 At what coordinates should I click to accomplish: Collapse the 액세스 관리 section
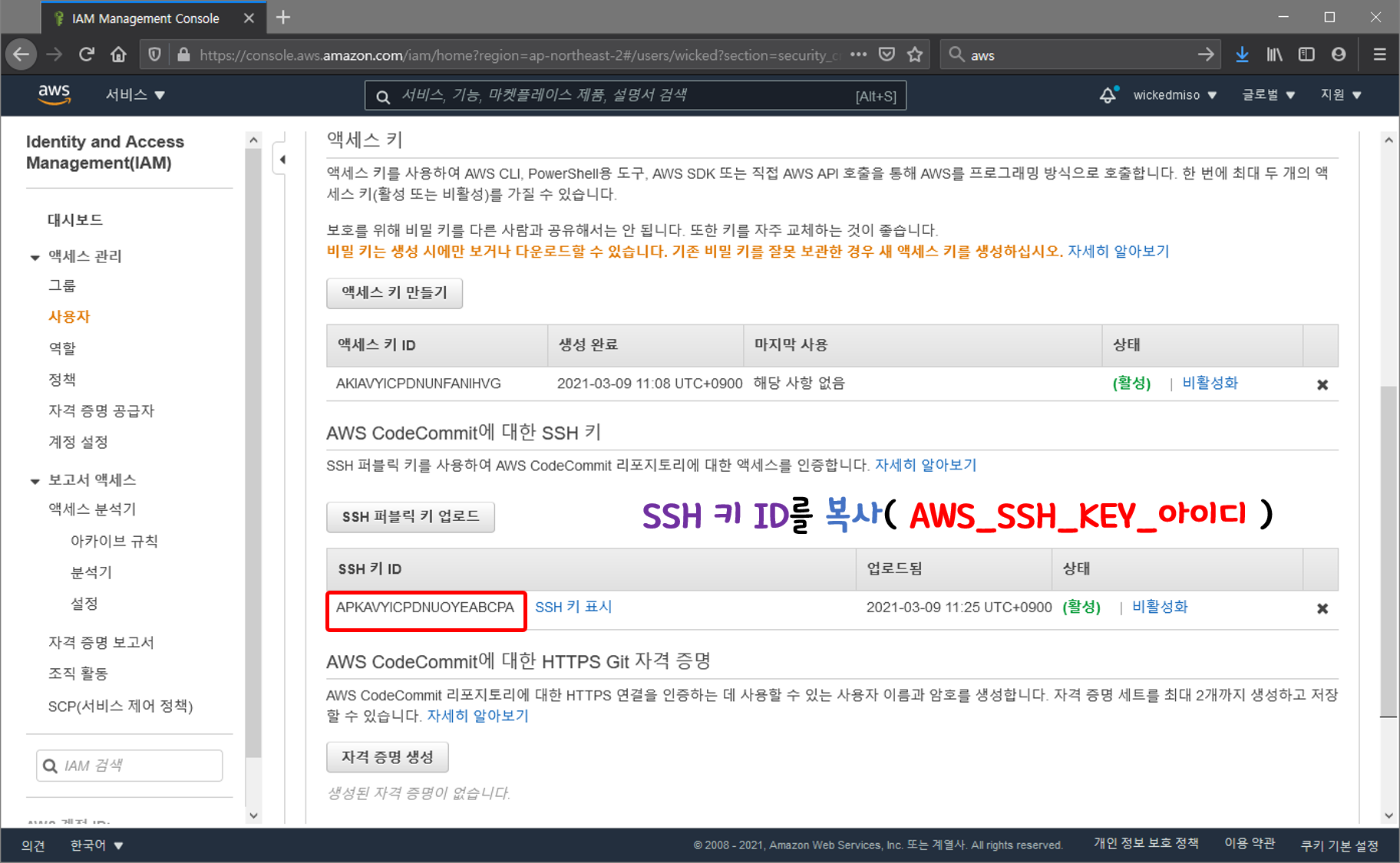[35, 257]
